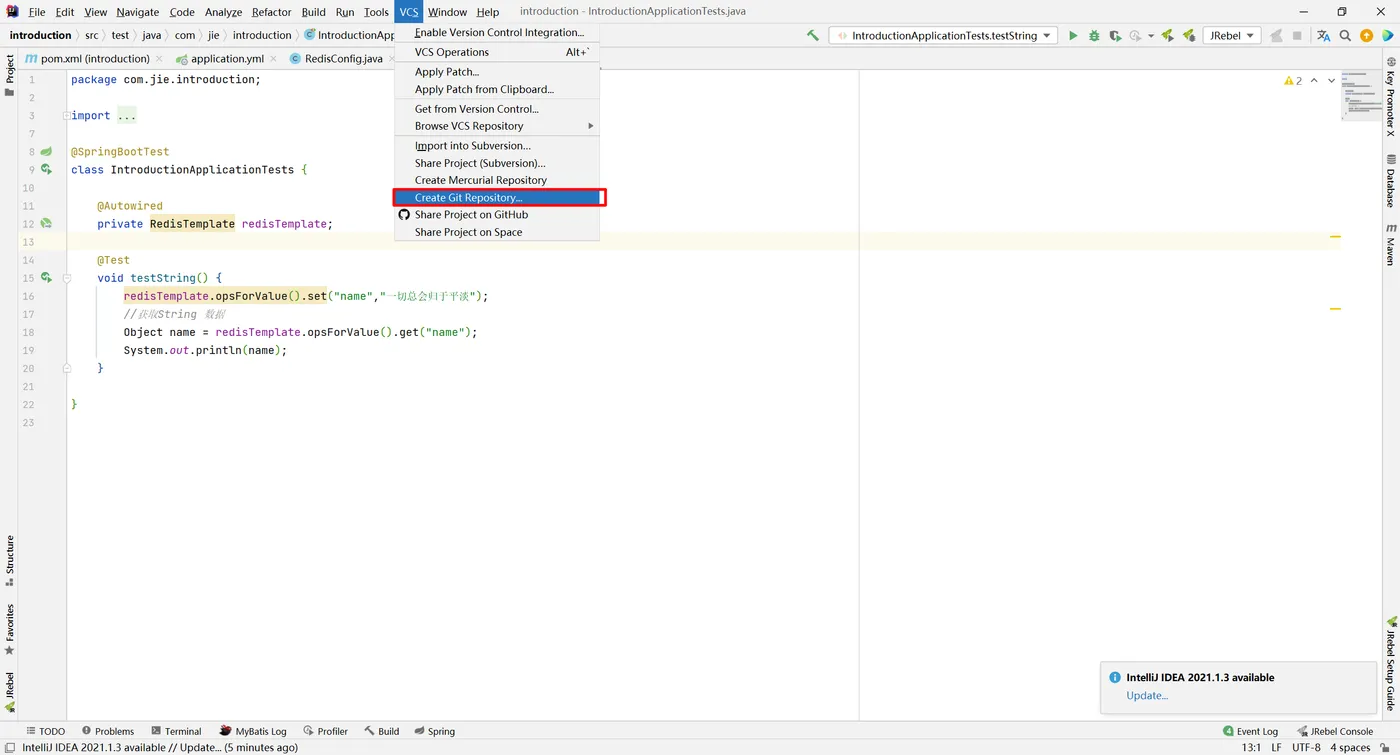Viewport: 1400px width, 755px height.
Task: Open the Spring tool window
Action: pos(435,731)
